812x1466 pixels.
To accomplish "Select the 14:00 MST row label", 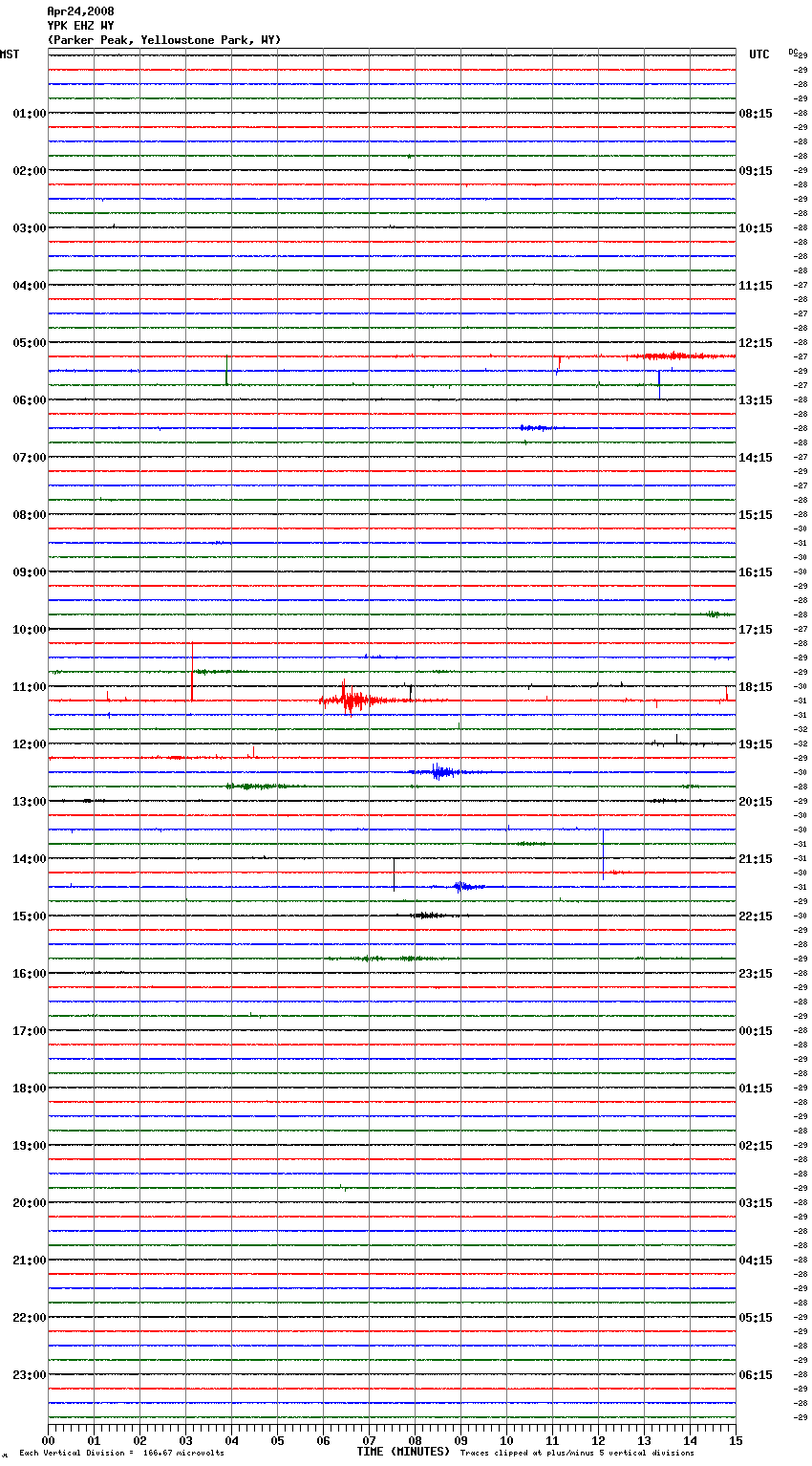I will point(30,859).
